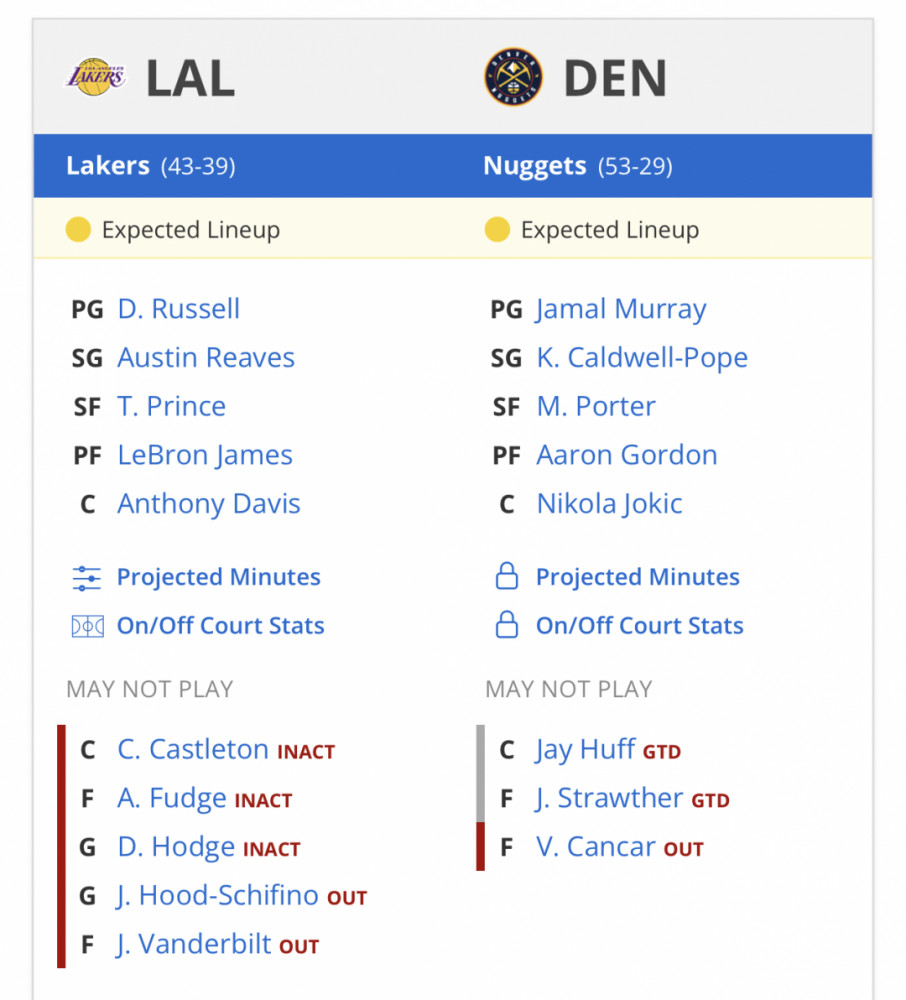Open Jay Huff game-time decision entry
Viewport: 906px width, 1000px height.
(585, 750)
